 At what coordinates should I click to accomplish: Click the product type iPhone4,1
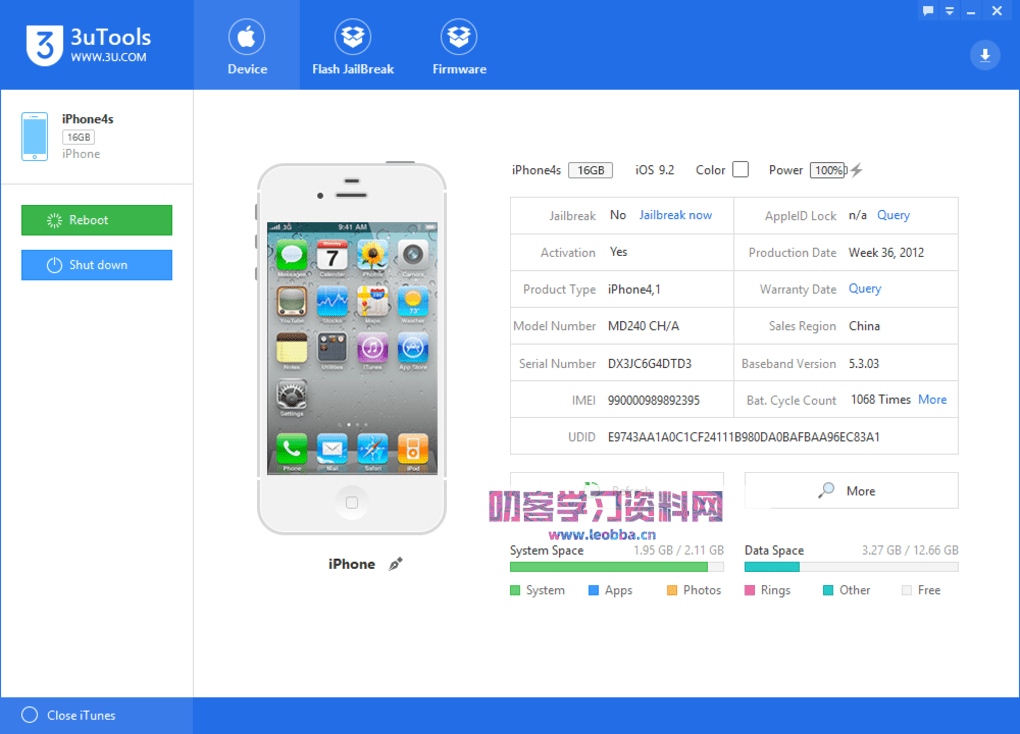pos(634,289)
